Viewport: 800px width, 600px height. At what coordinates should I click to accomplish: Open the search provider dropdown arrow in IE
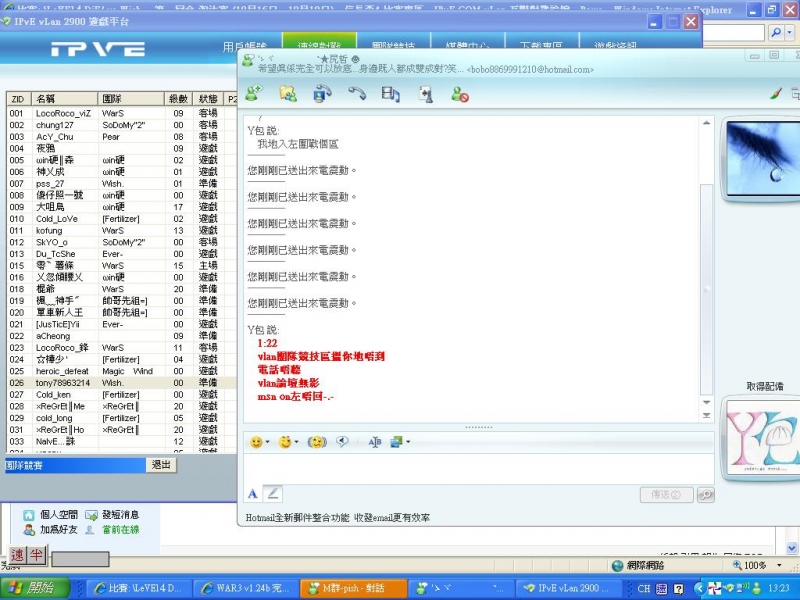[x=789, y=32]
